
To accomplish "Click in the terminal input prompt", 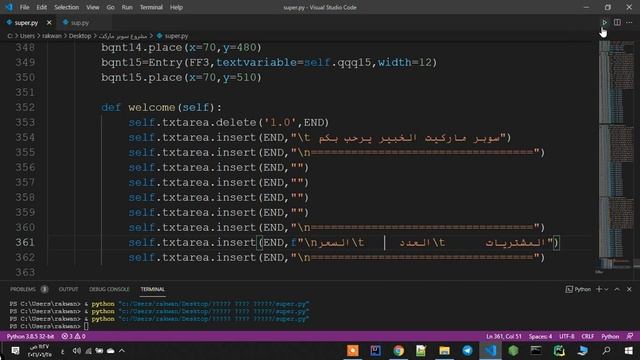I will [x=86, y=326].
